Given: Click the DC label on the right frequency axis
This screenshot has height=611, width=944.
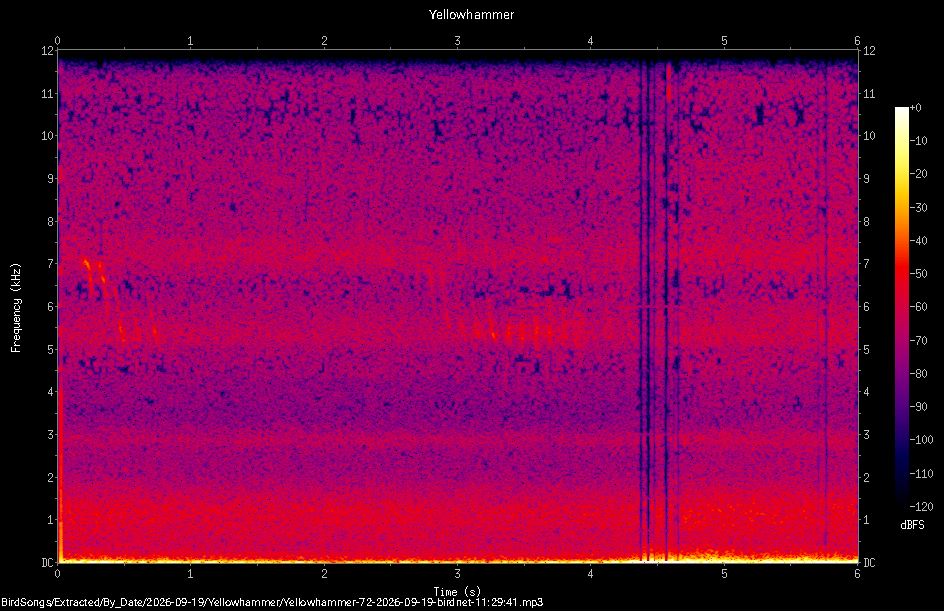Looking at the screenshot, I should pos(869,563).
